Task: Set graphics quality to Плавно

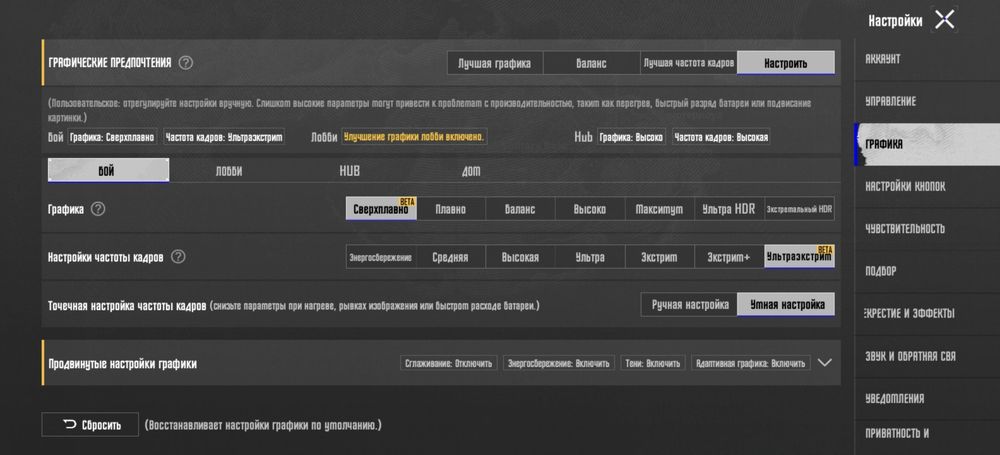Action: pos(451,209)
